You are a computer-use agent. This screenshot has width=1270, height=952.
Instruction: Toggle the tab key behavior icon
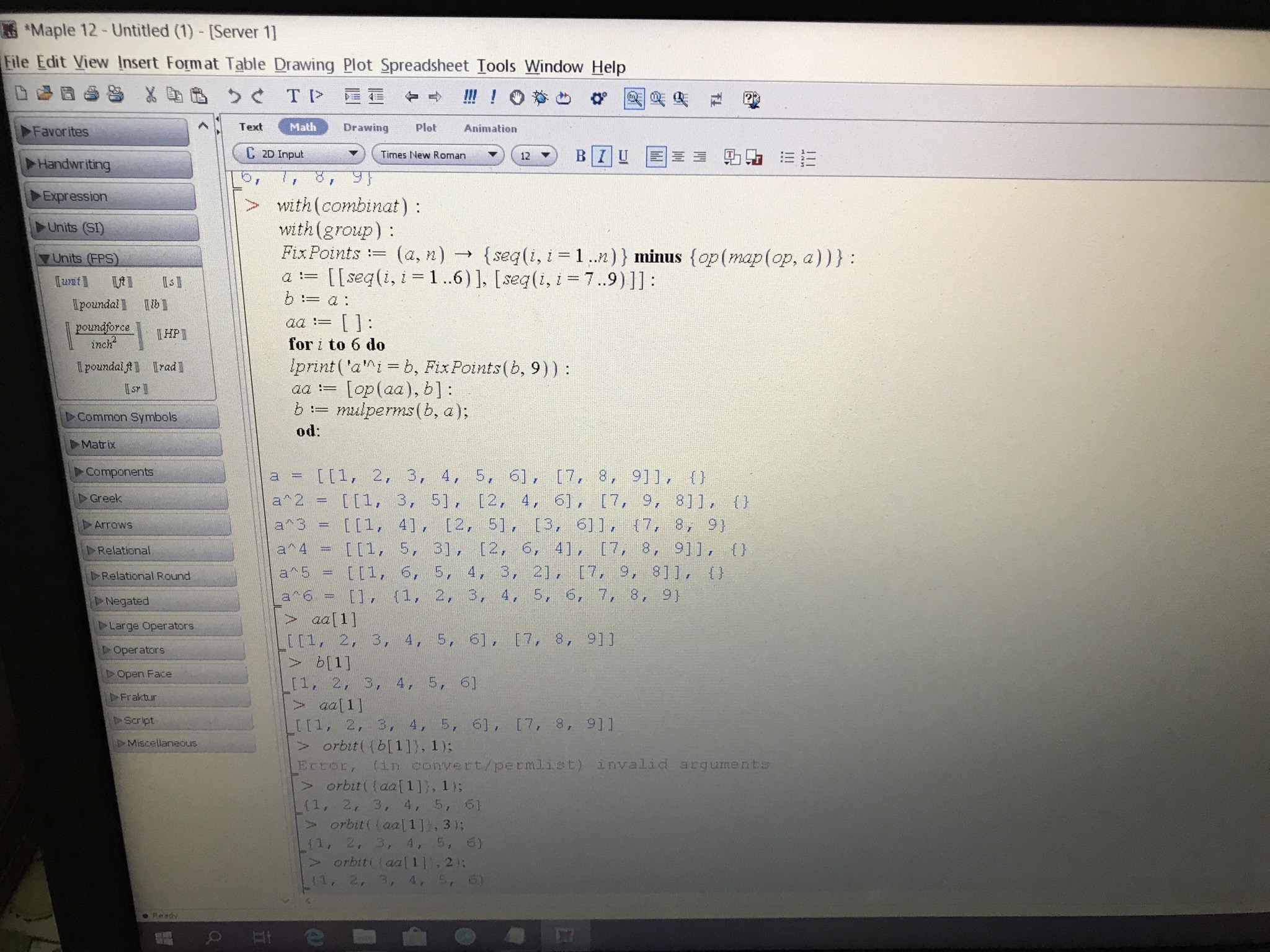coord(716,99)
